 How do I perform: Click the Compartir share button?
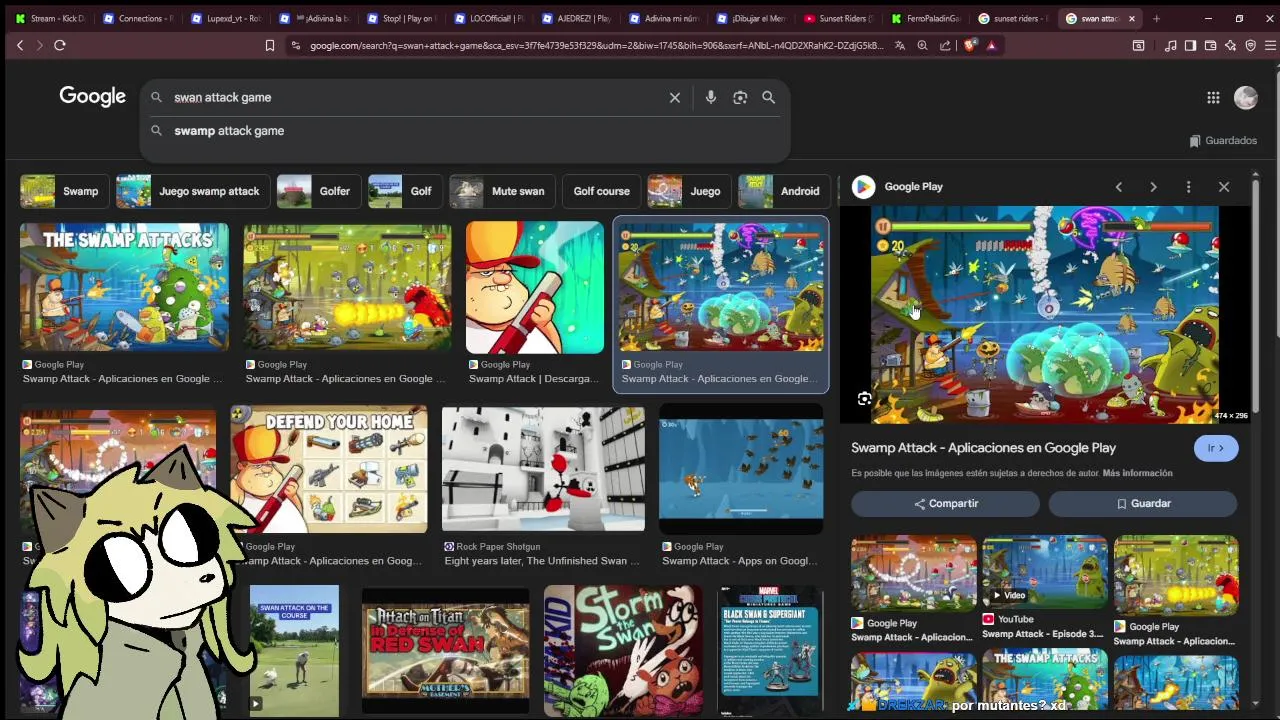click(x=945, y=503)
